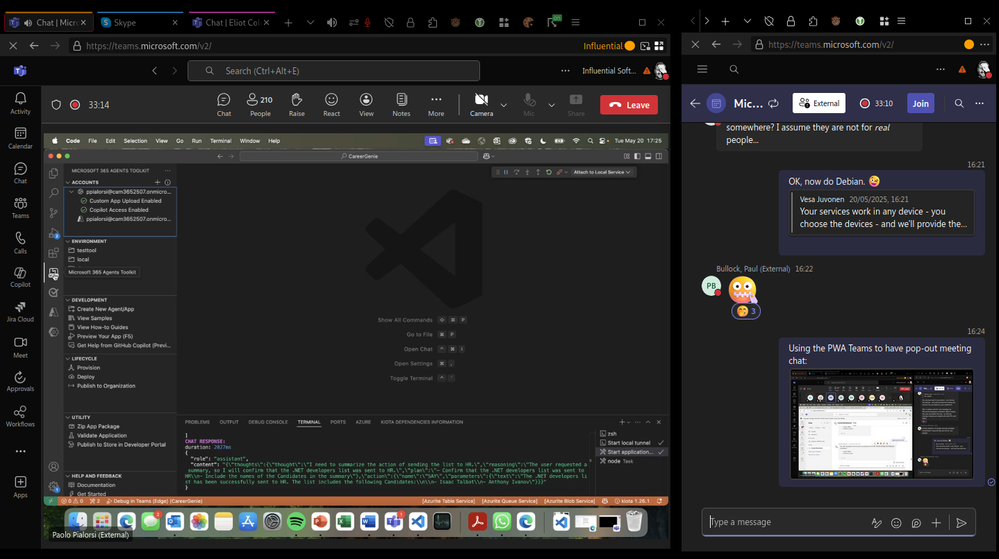
Task: Click the recording indicator in meeting bar
Action: point(75,105)
